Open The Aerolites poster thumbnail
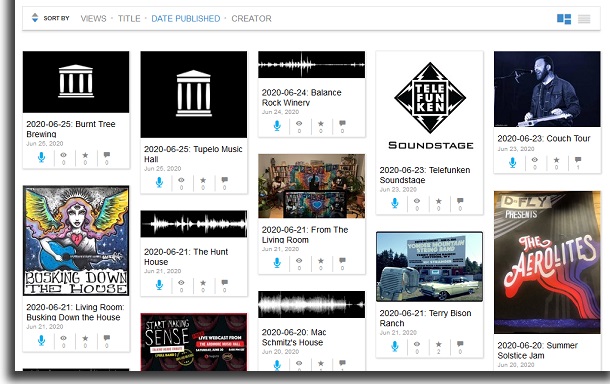This screenshot has width=610, height=384. pos(547,262)
